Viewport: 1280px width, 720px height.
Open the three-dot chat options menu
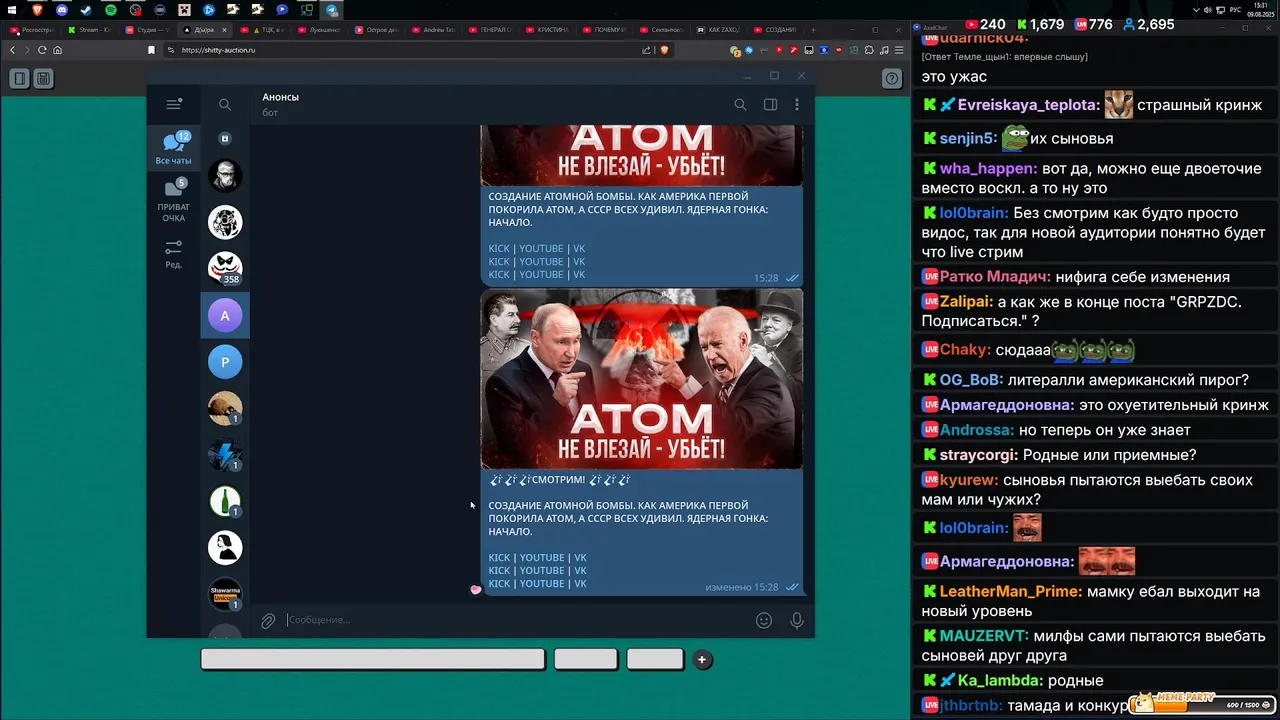pos(797,104)
